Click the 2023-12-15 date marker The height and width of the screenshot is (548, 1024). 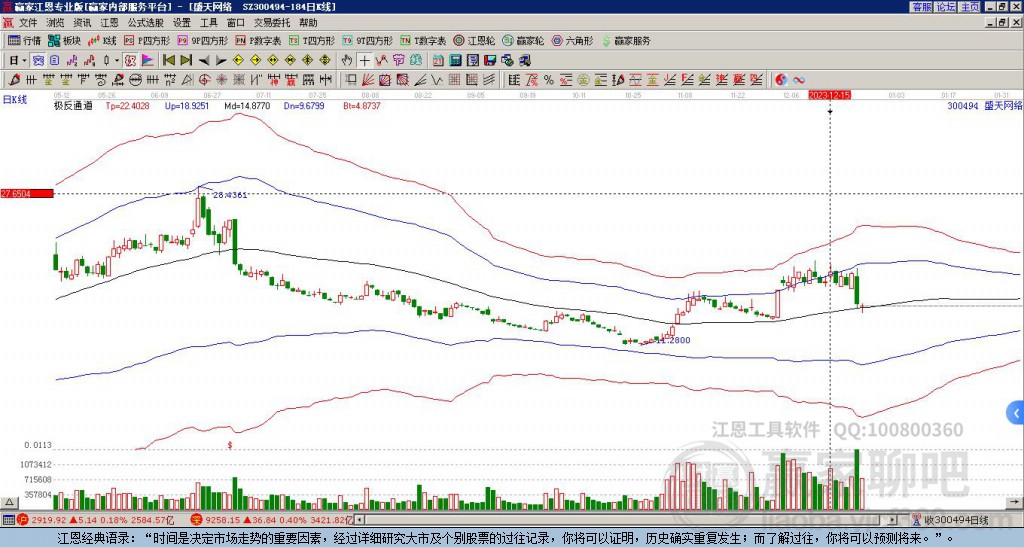tap(829, 95)
